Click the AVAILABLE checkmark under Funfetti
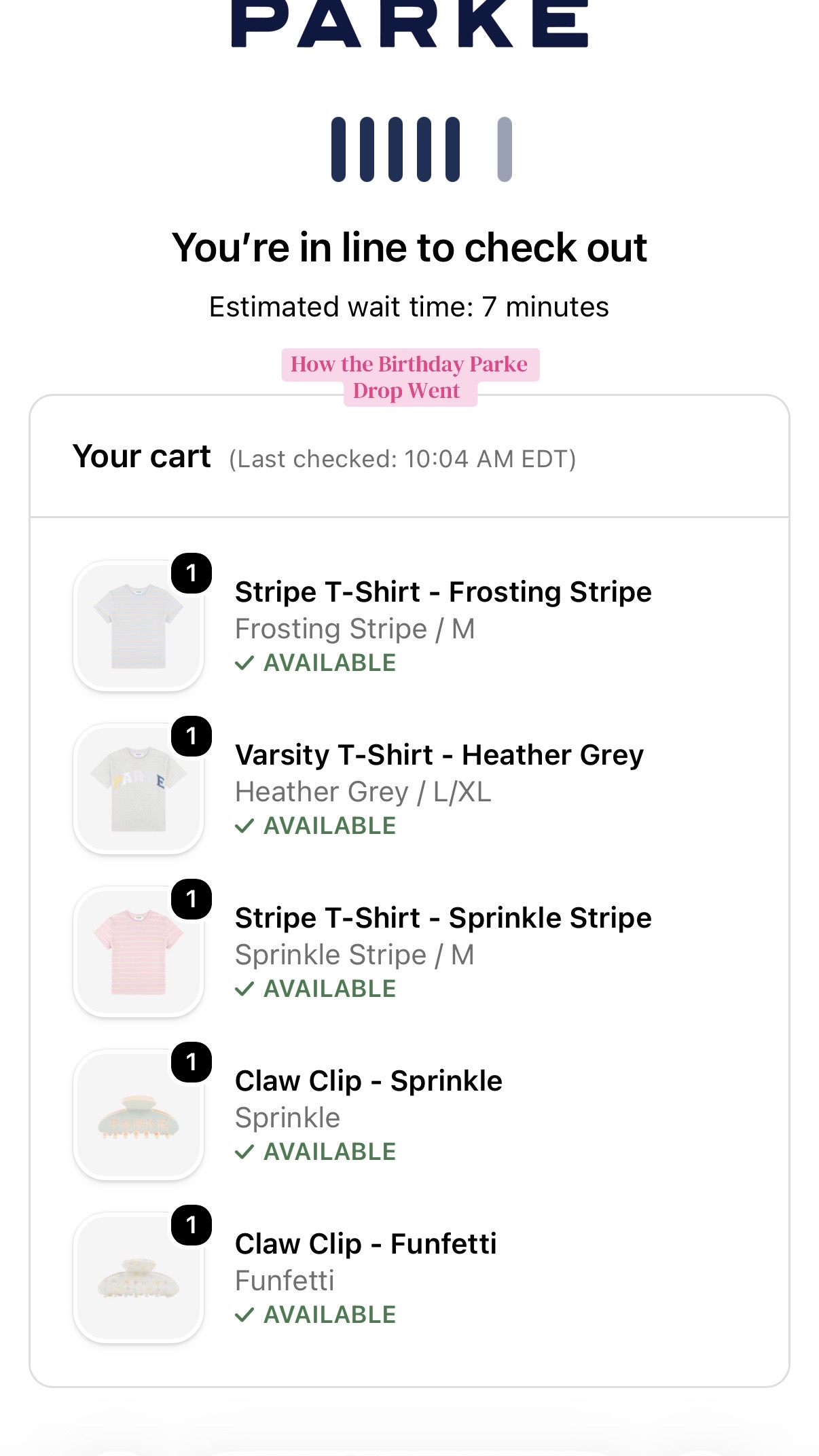 coord(244,1315)
